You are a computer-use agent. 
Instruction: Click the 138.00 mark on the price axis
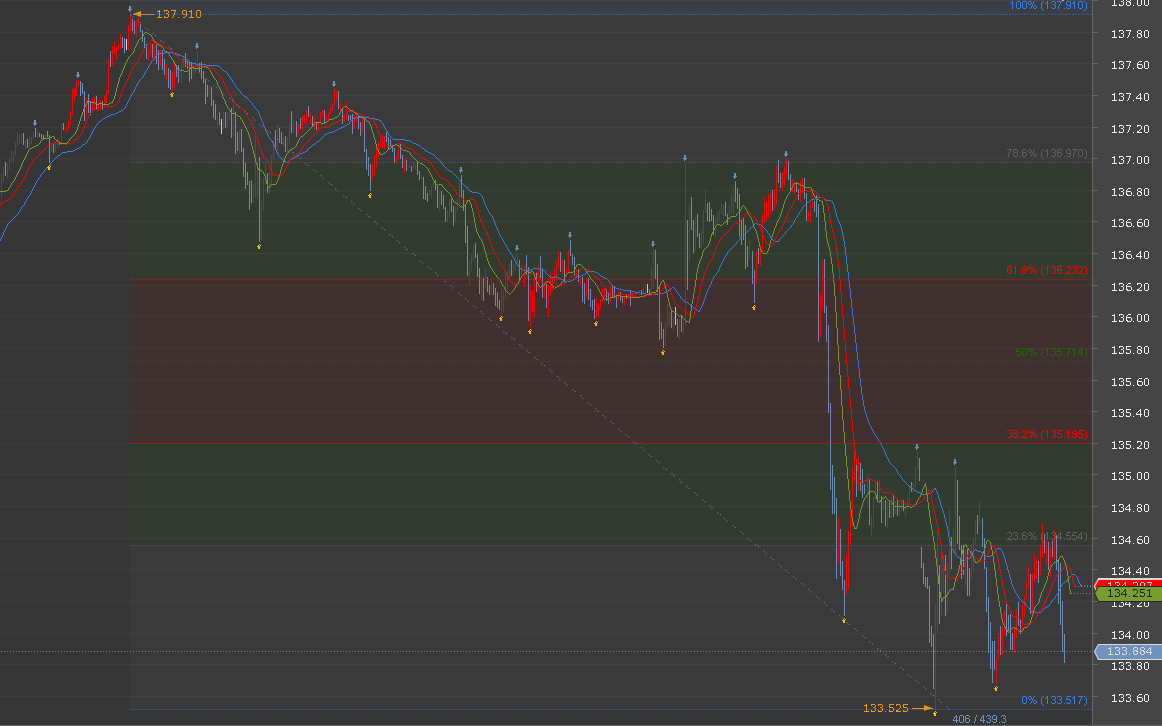tap(1129, 3)
